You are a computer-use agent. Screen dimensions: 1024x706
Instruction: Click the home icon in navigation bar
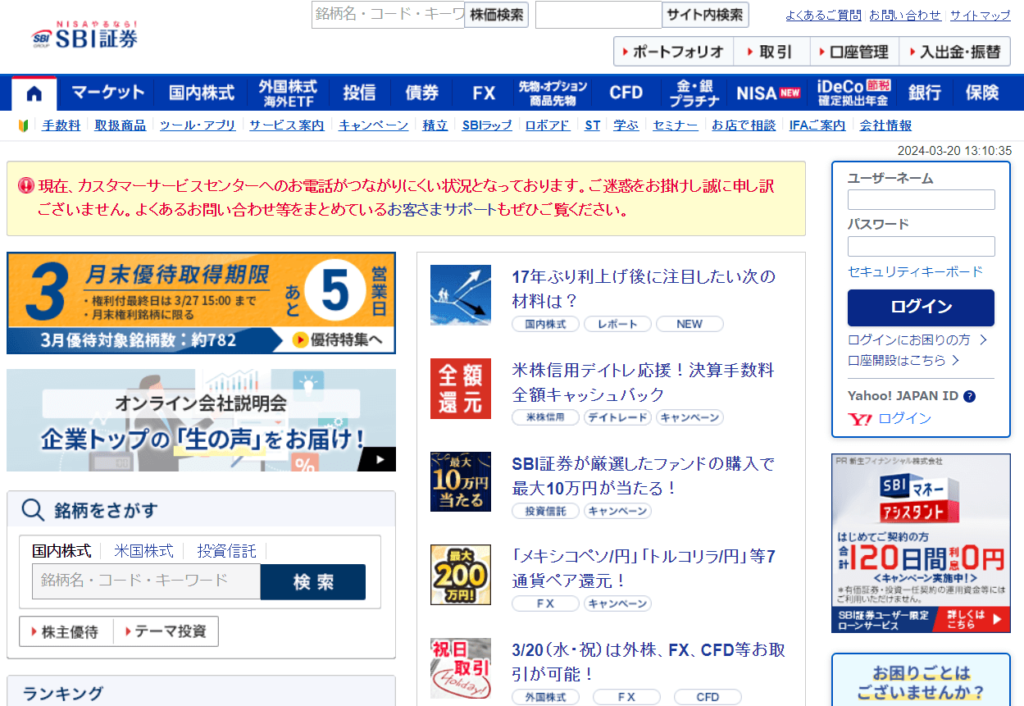[34, 93]
